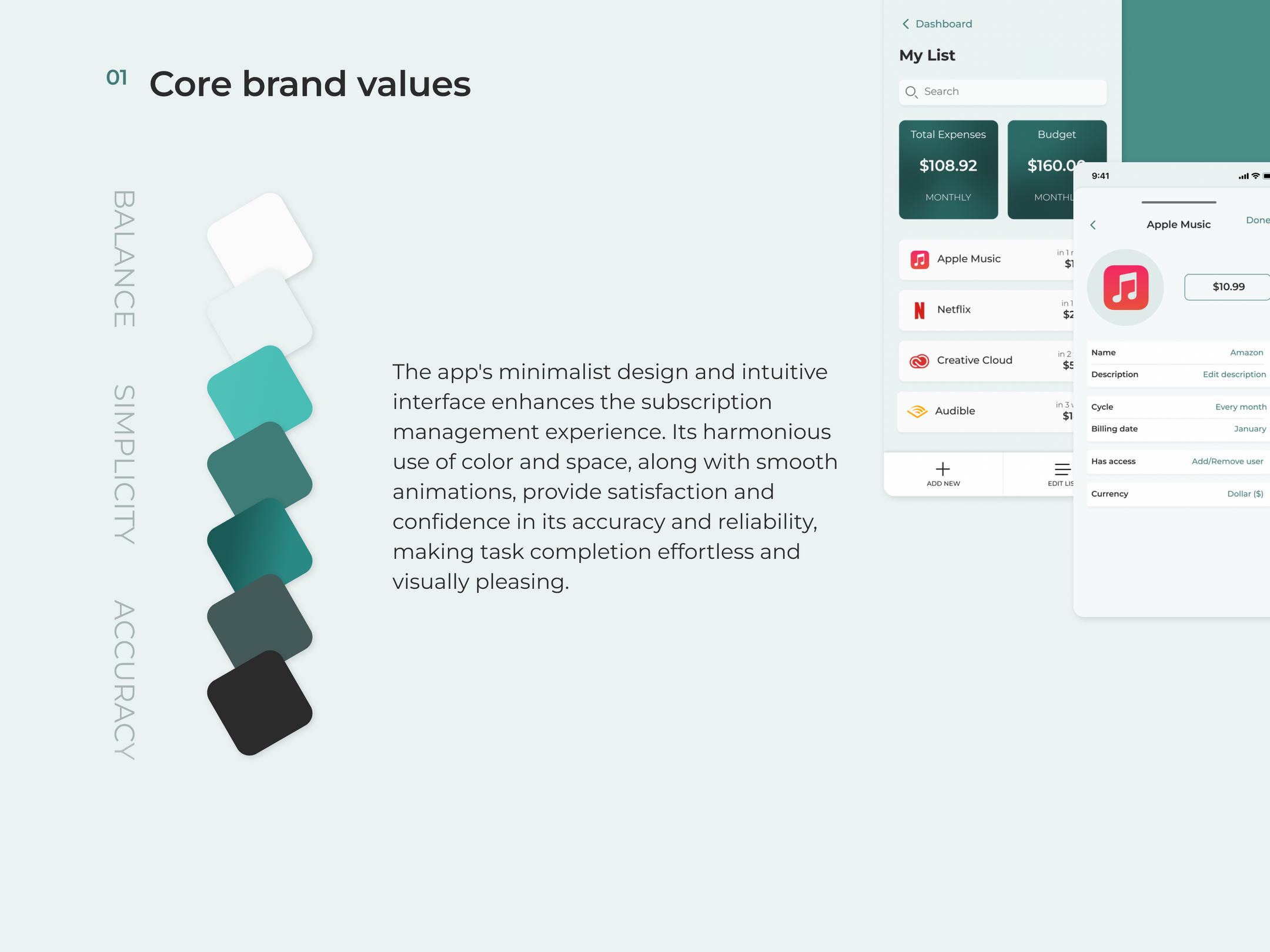Click Edit description link
Viewport: 1270px width, 952px height.
point(1234,375)
